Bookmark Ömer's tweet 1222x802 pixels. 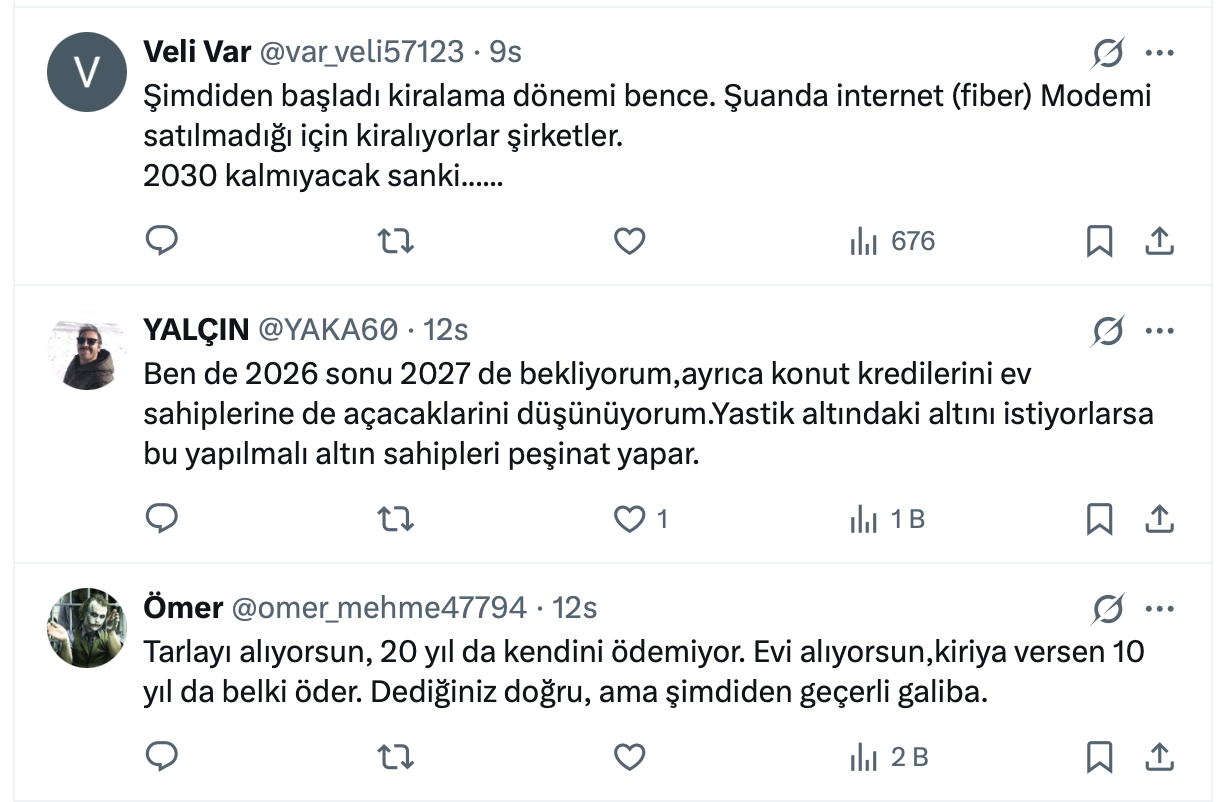(1099, 758)
